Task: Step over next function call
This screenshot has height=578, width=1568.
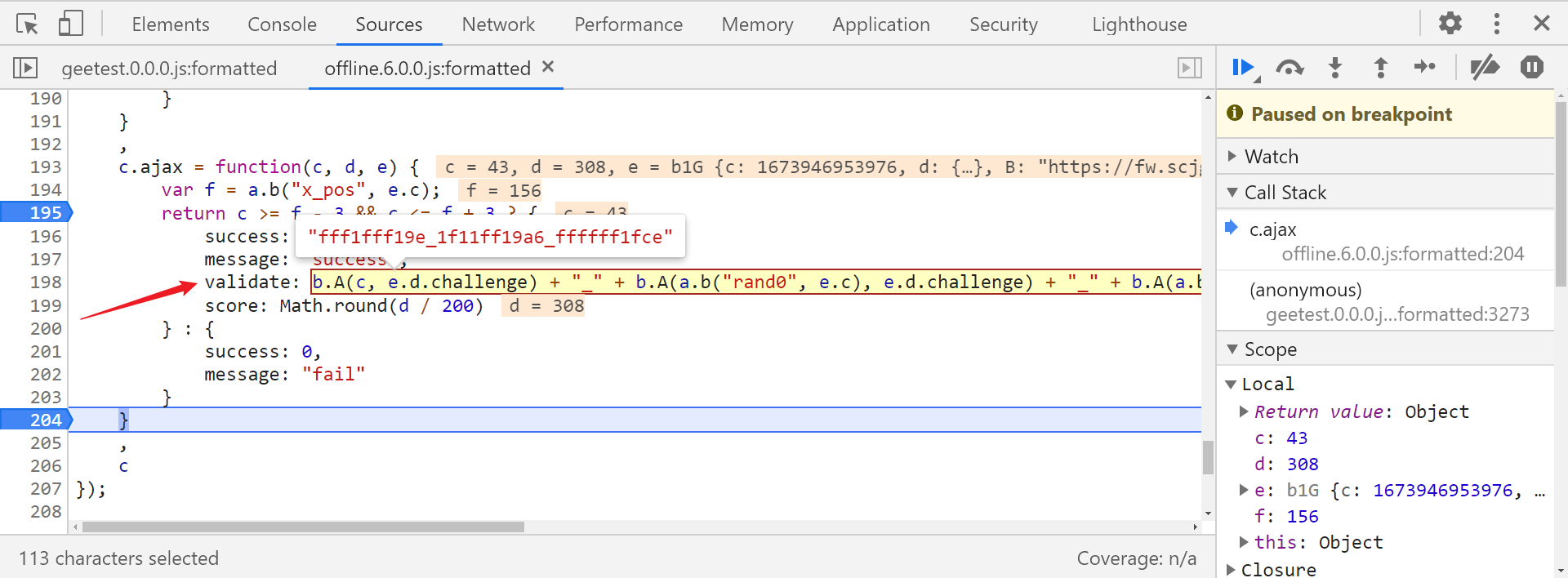Action: tap(1290, 68)
